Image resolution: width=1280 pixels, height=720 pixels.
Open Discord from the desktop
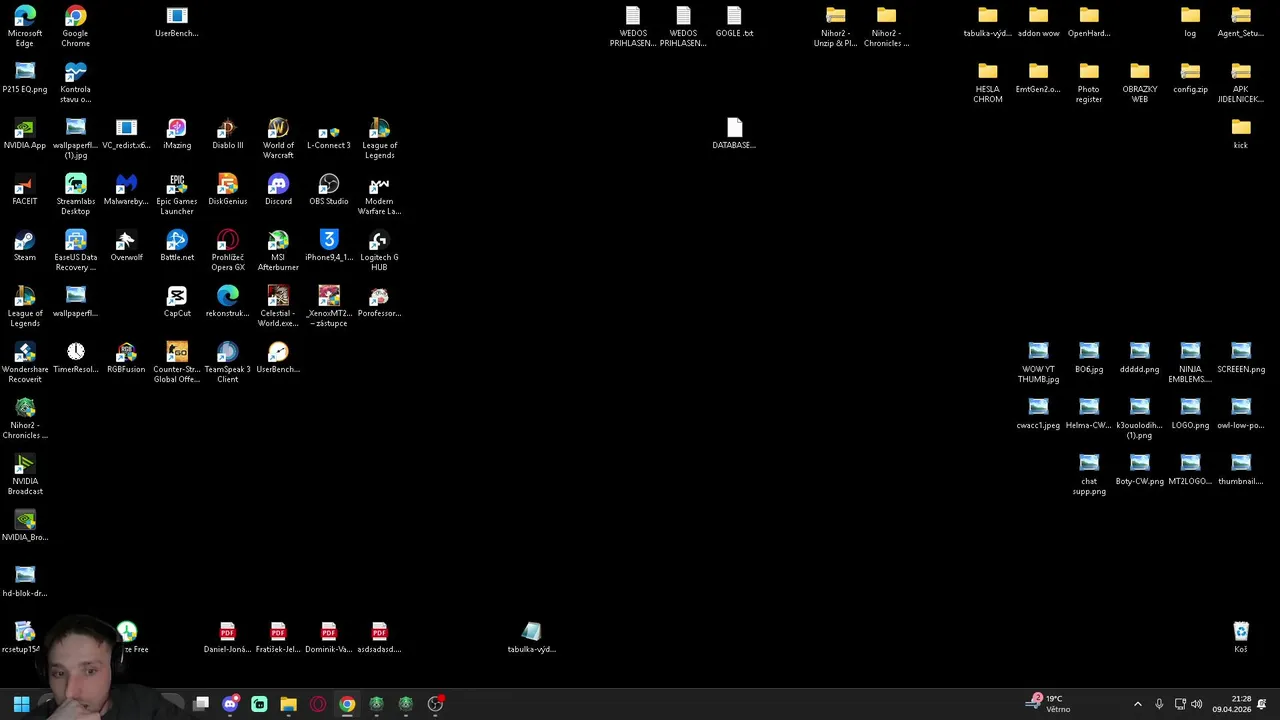(x=278, y=191)
